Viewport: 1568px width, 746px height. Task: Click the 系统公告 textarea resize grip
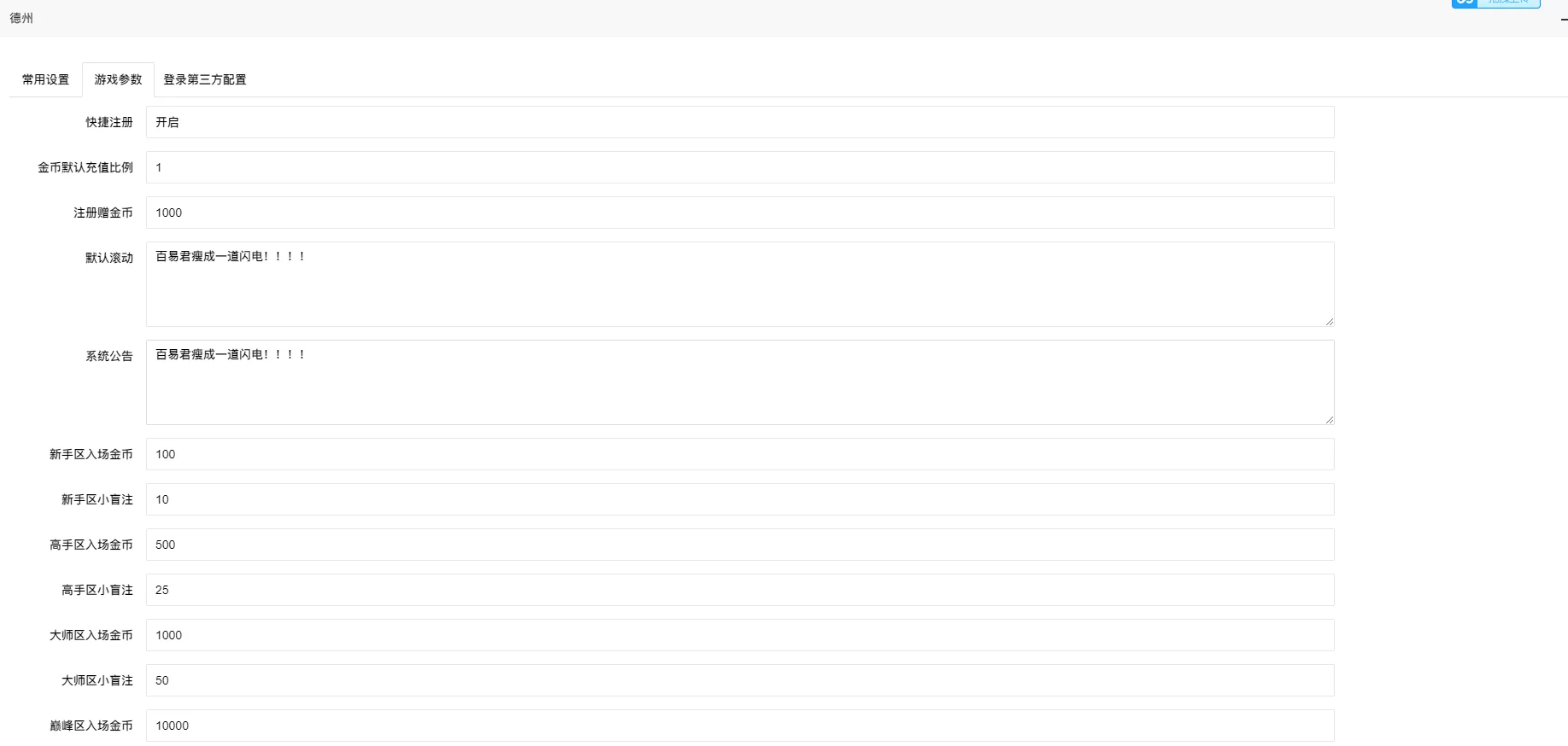tap(1329, 419)
